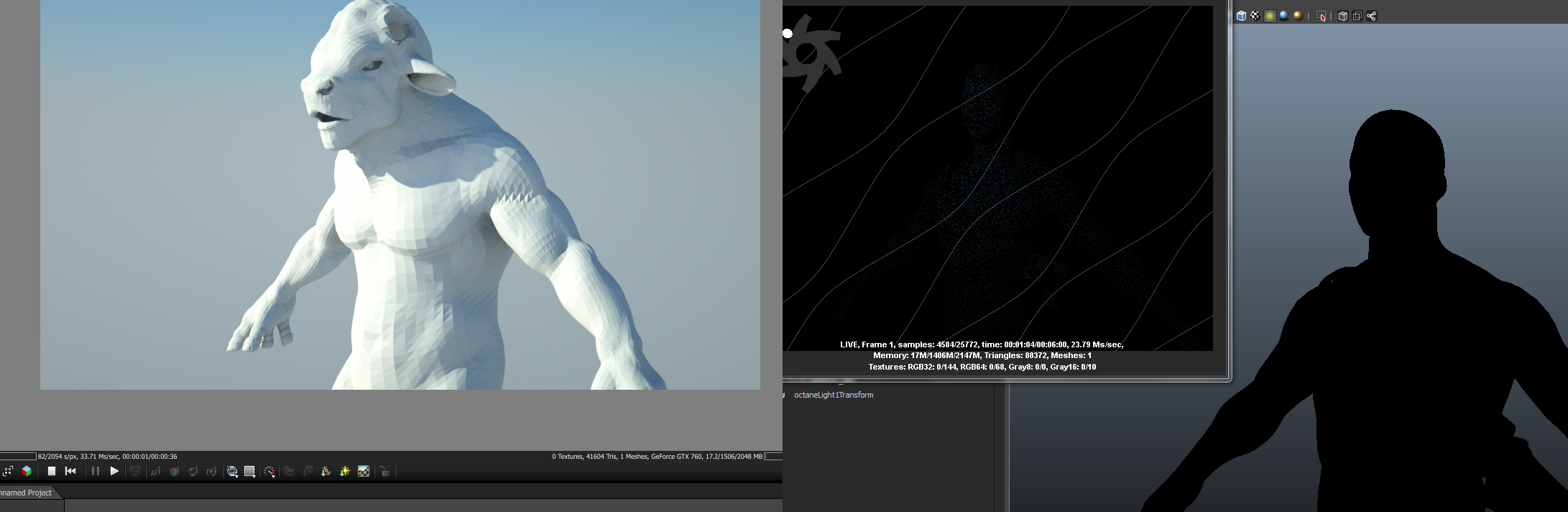Toggle the yellow glowing light display button

pos(1270,16)
